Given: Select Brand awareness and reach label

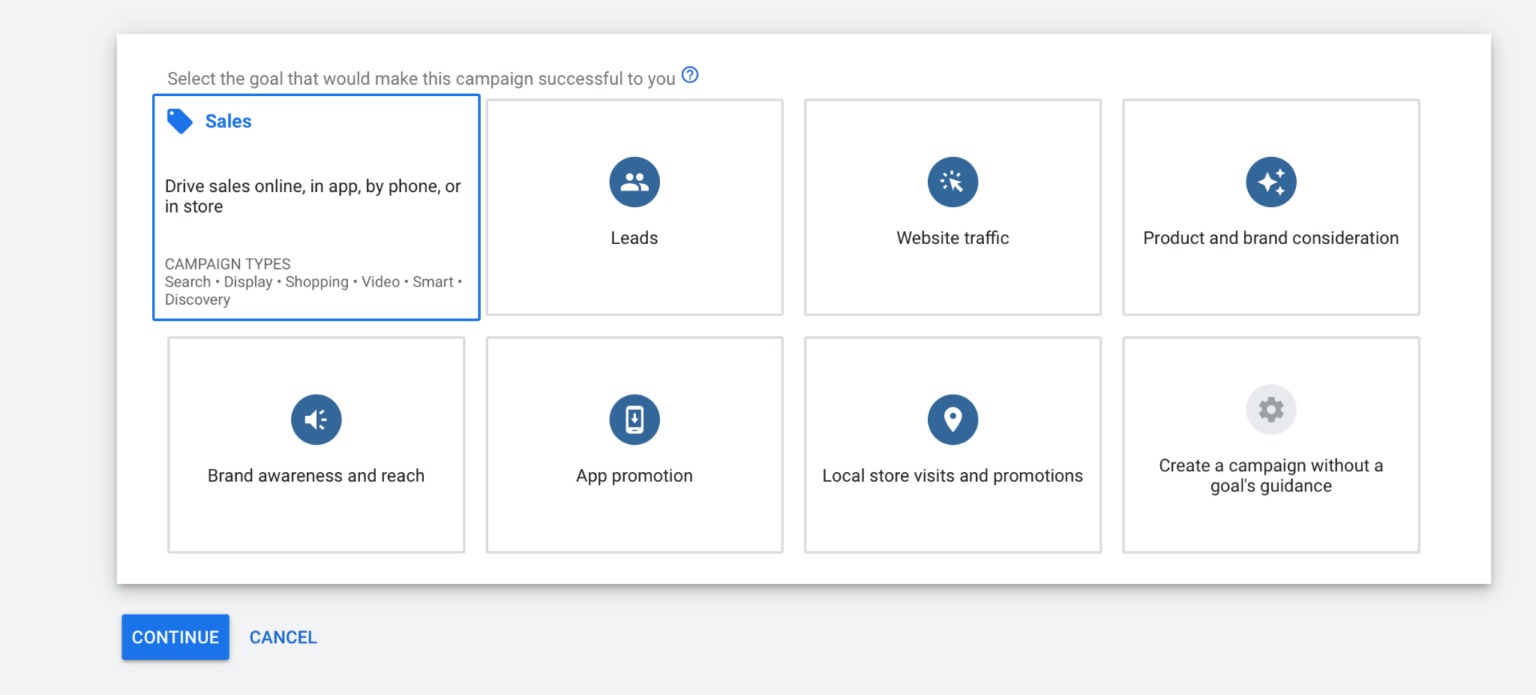Looking at the screenshot, I should click(x=316, y=476).
